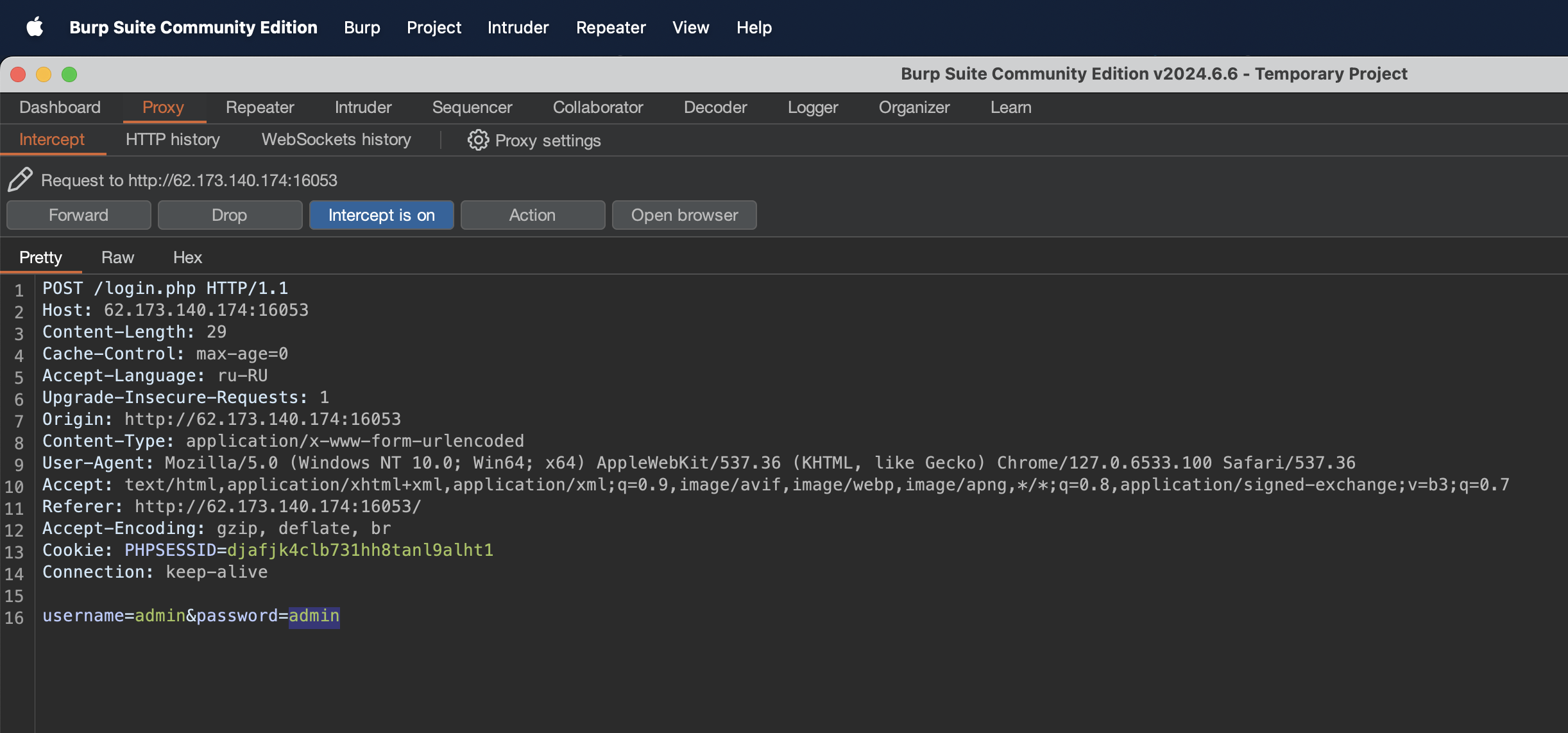Click the pencil edit icon beside request URL
This screenshot has width=1568, height=733.
[20, 180]
